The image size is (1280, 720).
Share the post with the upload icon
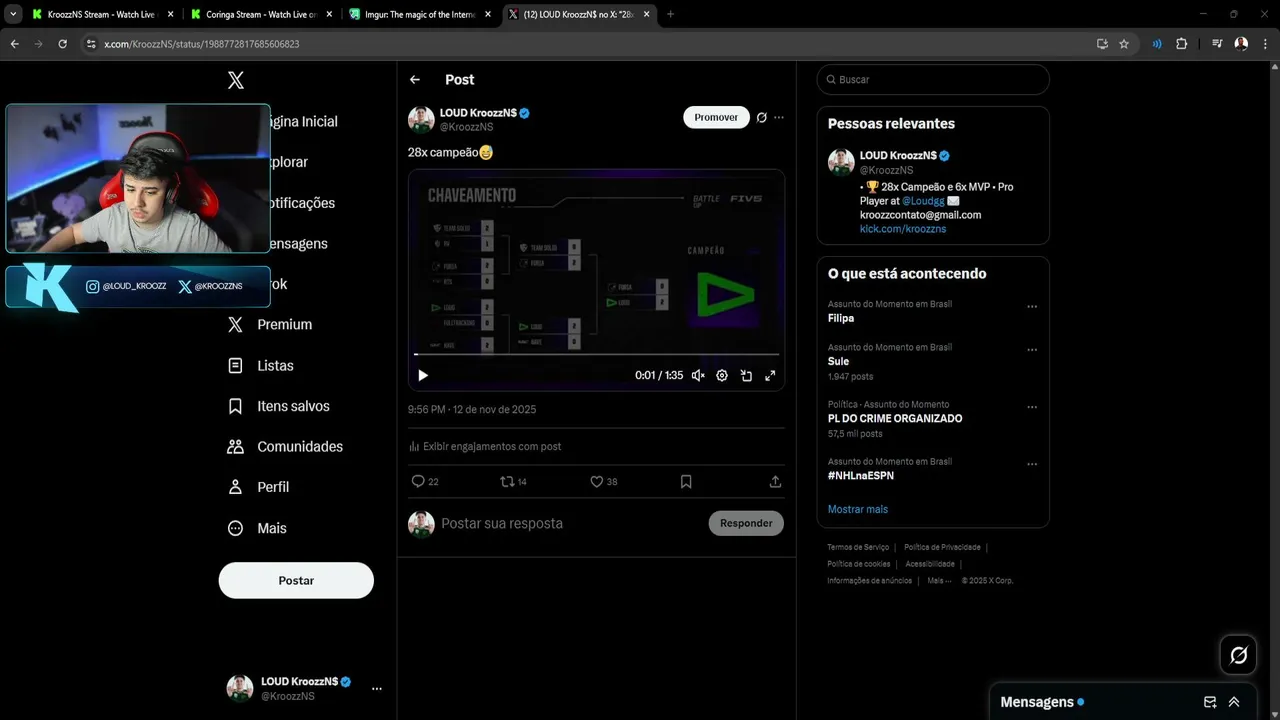tap(775, 481)
